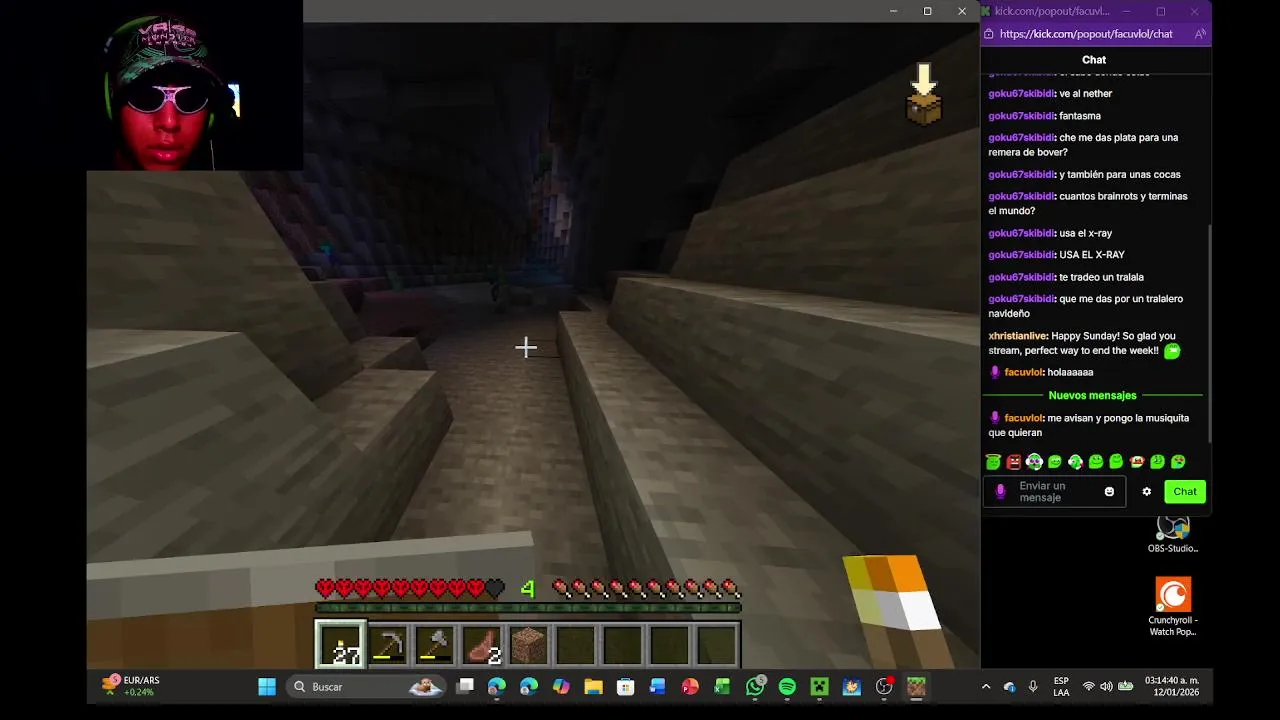Open OBS icon with red dot in taskbar
Screen dimensions: 1280x720
[x=884, y=687]
